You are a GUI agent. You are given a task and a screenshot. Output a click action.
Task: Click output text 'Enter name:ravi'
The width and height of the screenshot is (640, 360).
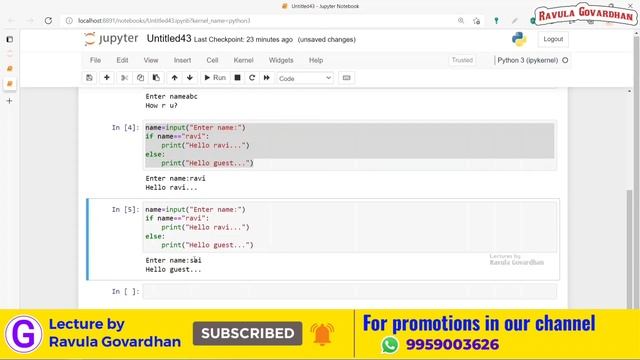176,178
